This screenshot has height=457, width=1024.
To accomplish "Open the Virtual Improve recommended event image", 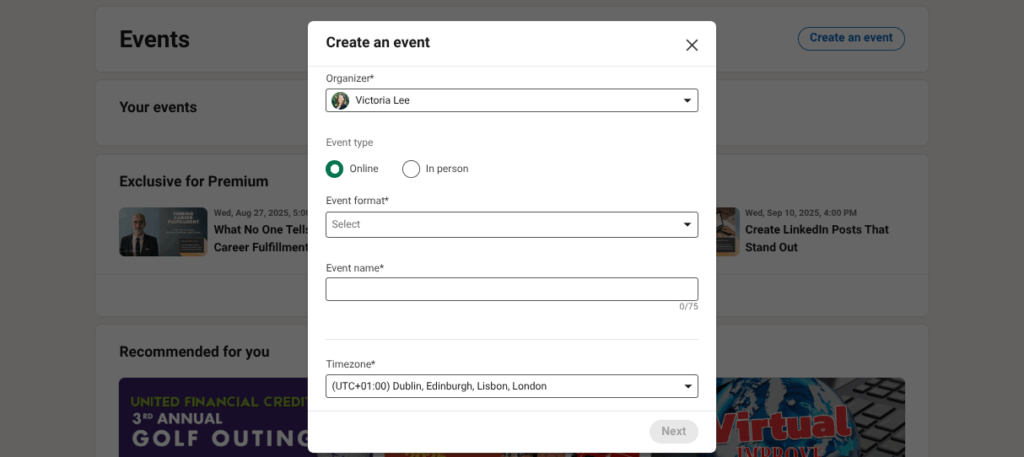I will coord(810,417).
